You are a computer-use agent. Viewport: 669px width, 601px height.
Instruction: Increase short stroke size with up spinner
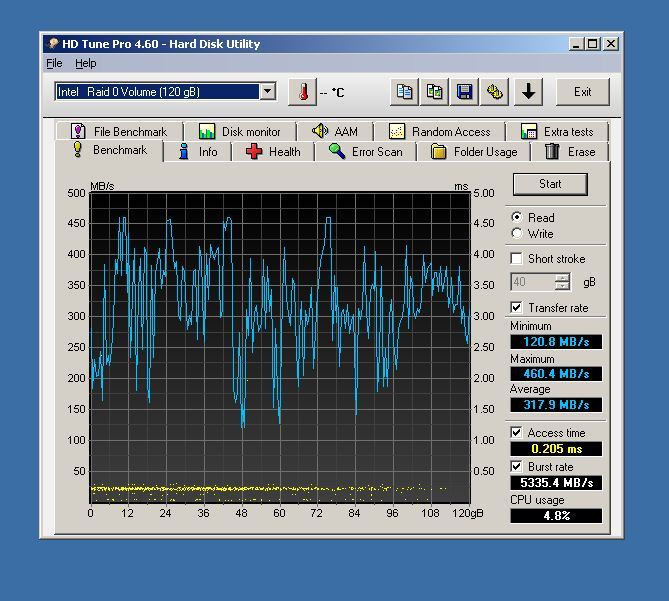(562, 278)
